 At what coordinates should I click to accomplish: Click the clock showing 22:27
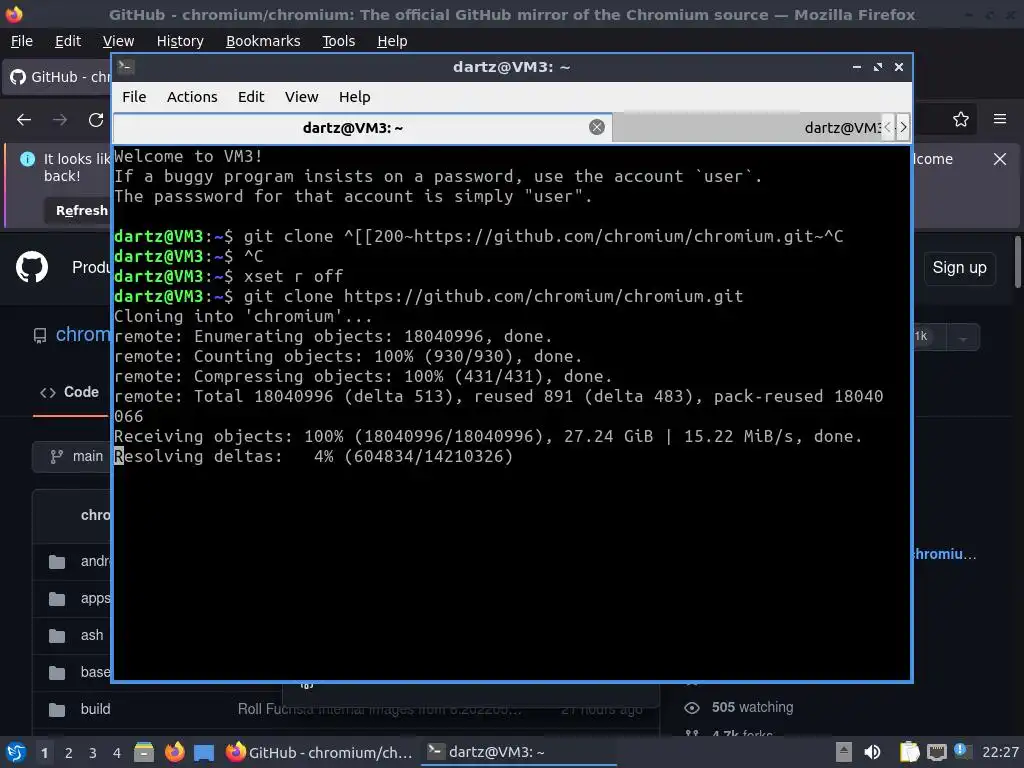click(x=1000, y=752)
